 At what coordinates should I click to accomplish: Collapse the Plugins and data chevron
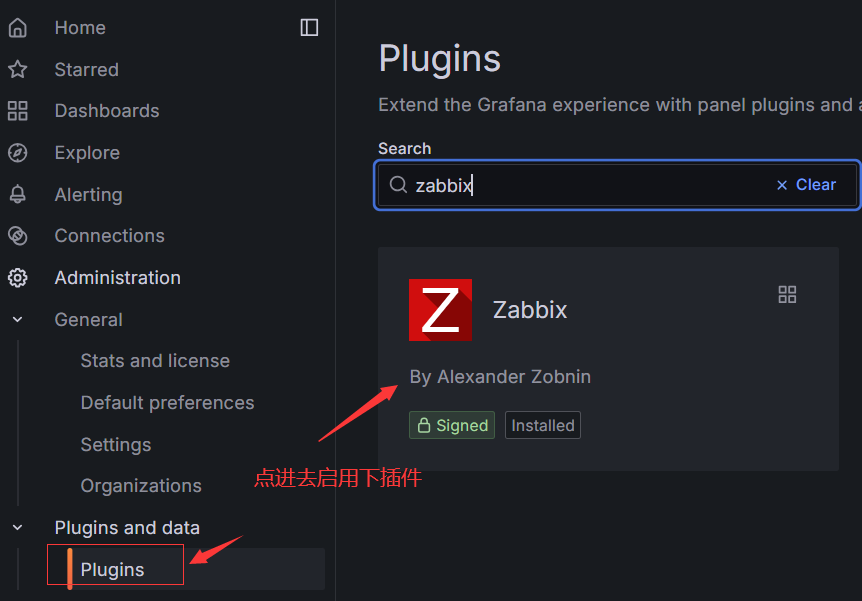point(17,527)
